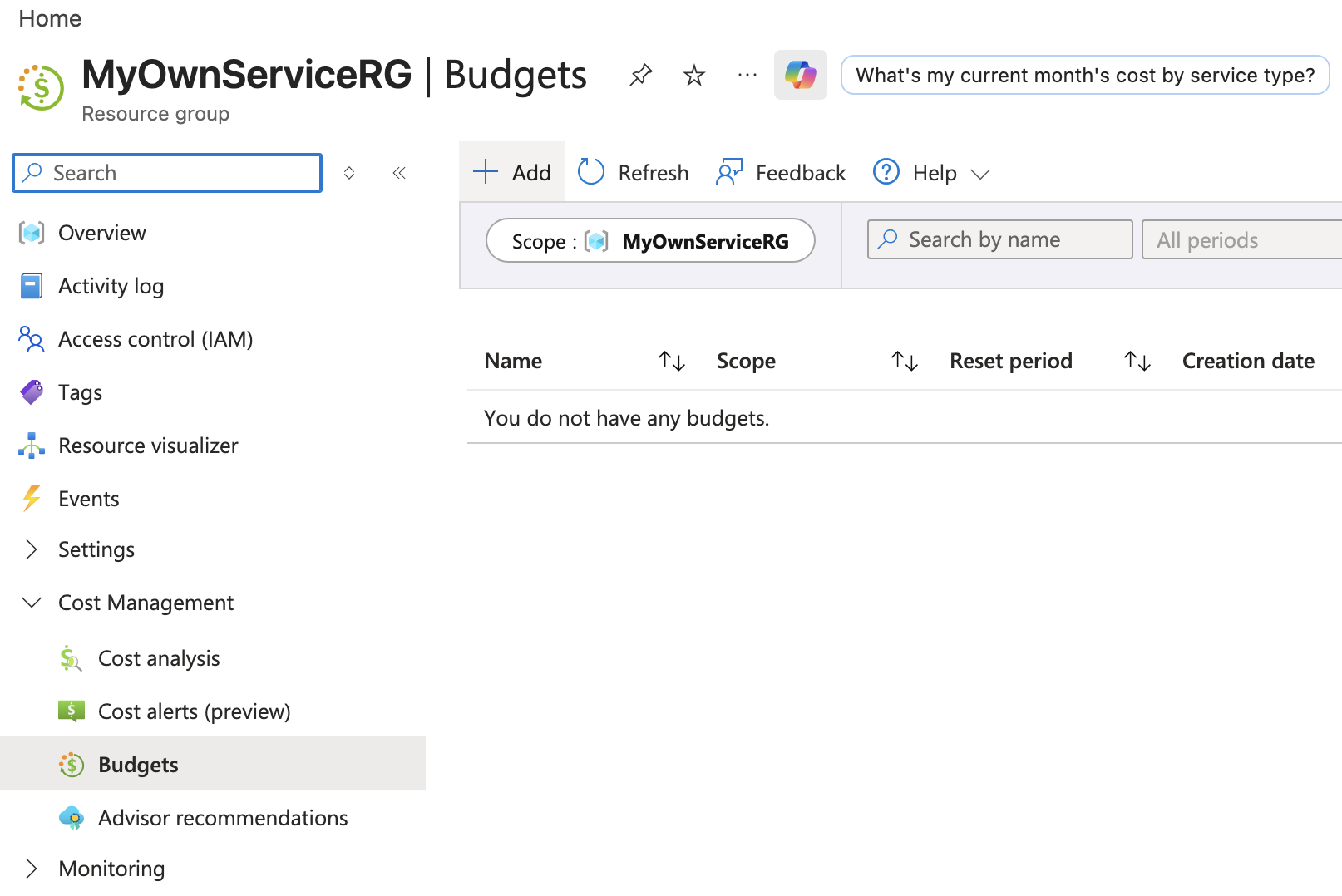Viewport: 1342px width, 896px height.
Task: Go to the Home breadcrumb
Action: tap(50, 18)
